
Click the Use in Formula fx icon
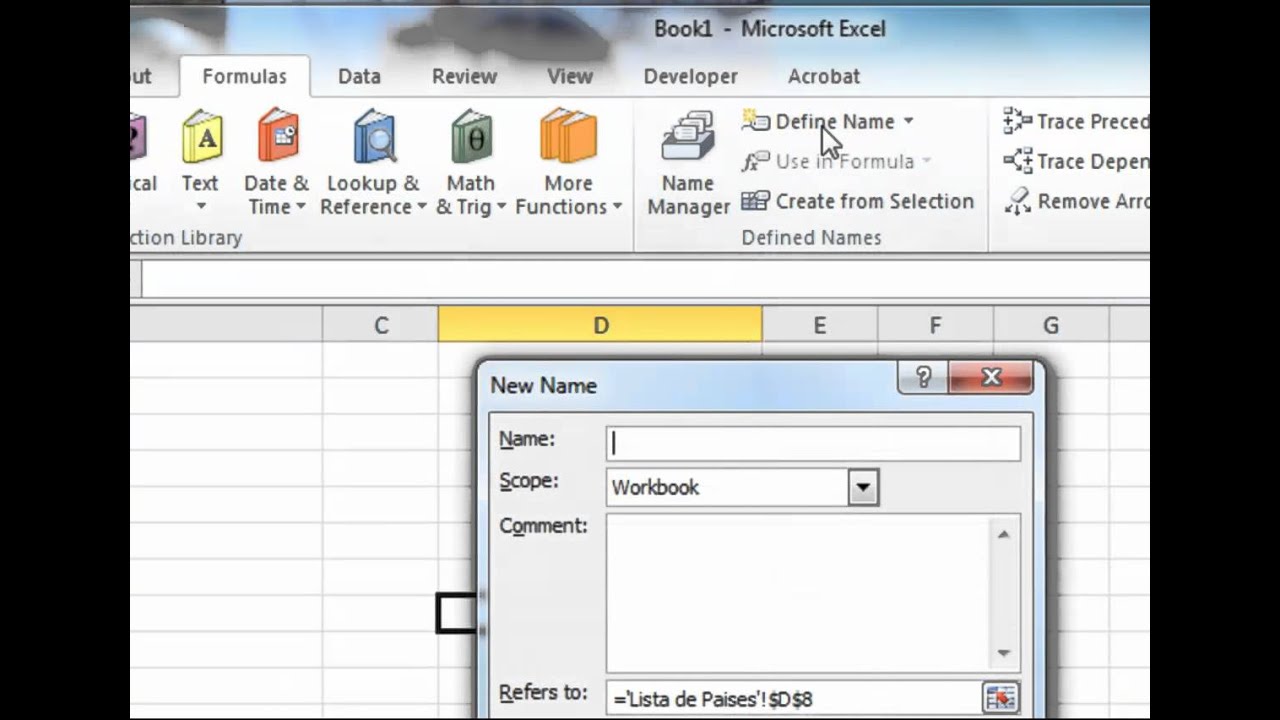[755, 161]
